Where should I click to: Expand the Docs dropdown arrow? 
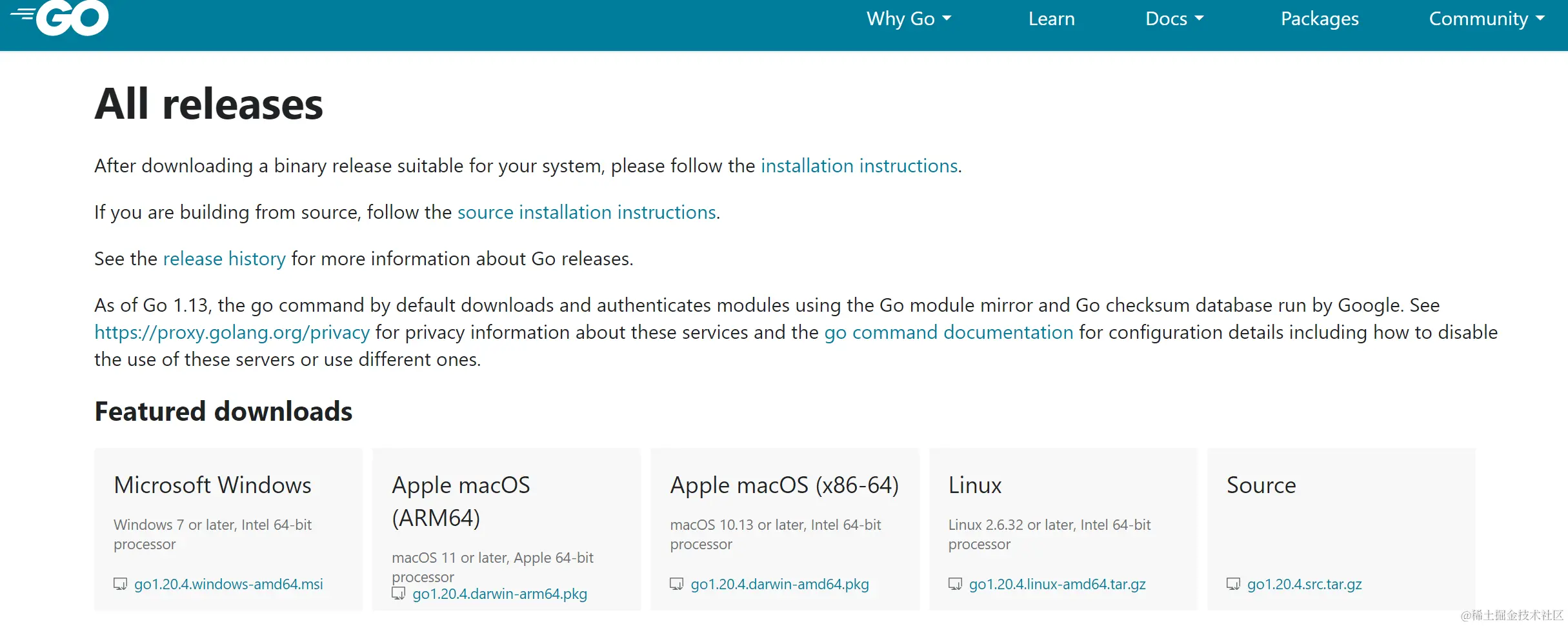[1199, 19]
